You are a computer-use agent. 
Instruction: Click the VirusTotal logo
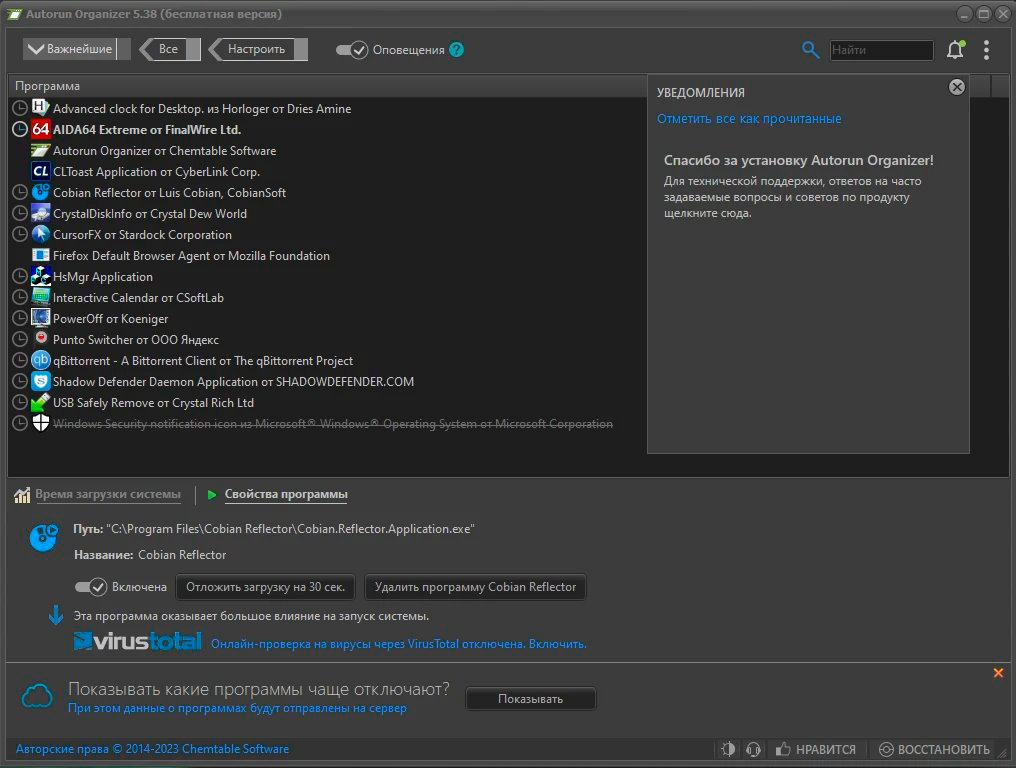137,642
